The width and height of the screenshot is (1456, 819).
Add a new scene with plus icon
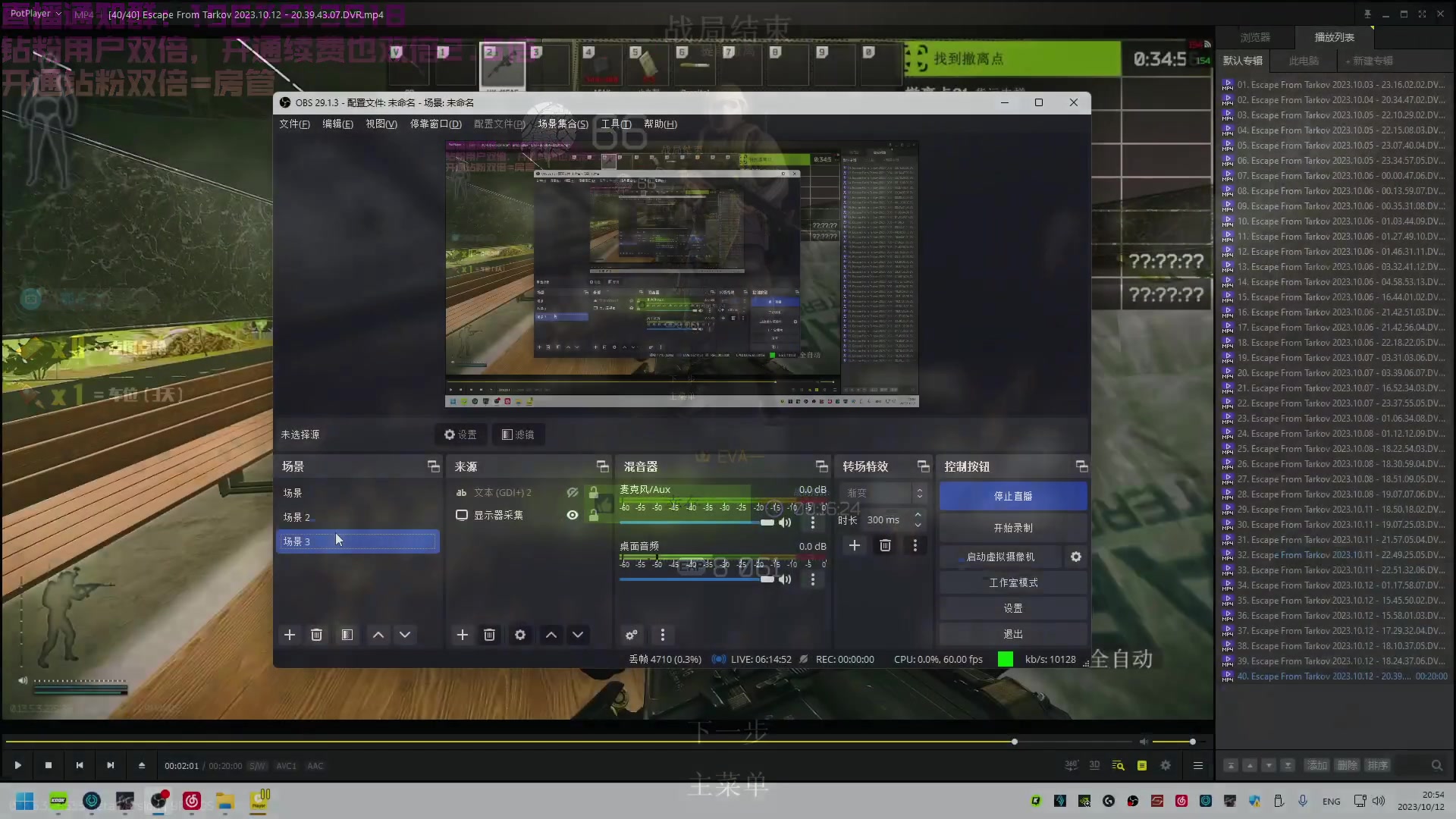(289, 635)
